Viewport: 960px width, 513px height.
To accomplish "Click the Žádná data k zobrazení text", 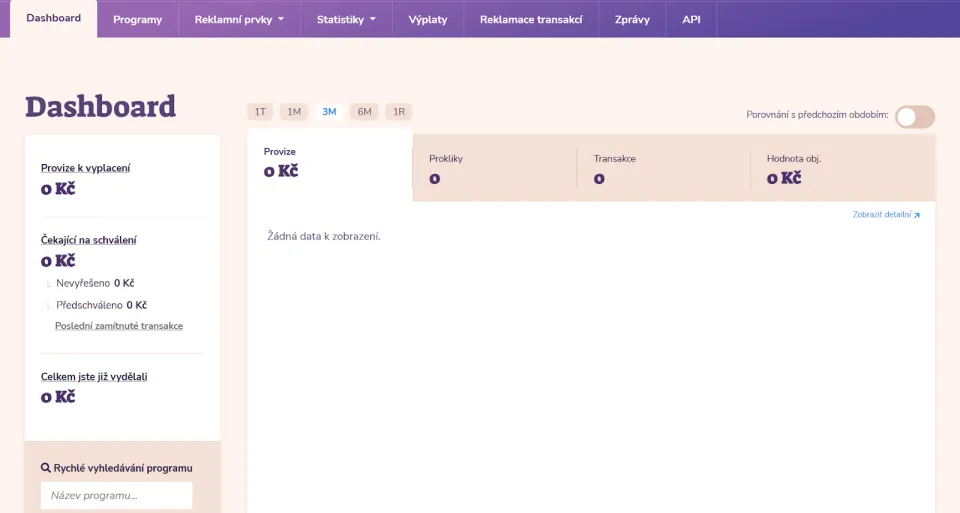I will click(324, 236).
